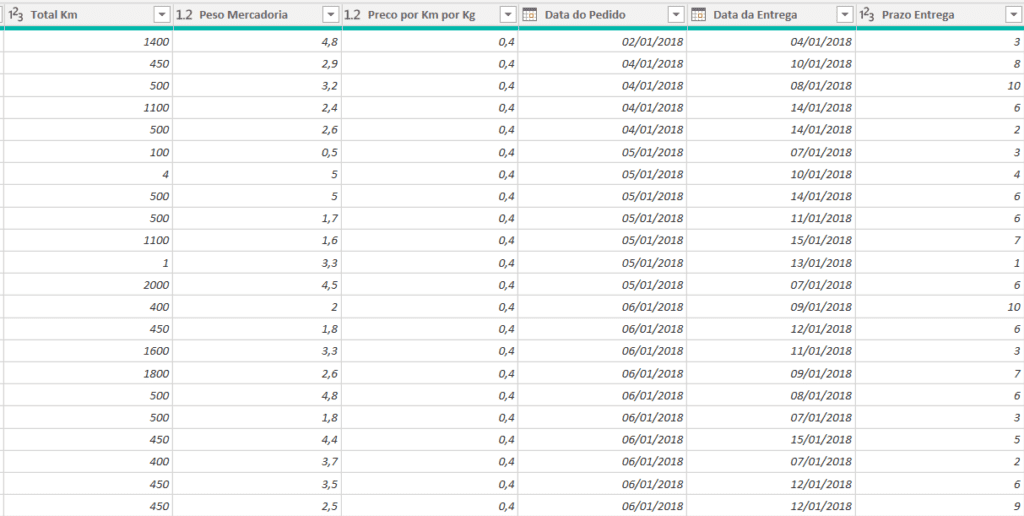Click price cell 0,4 in the 1400 Km row

pyautogui.click(x=430, y=42)
